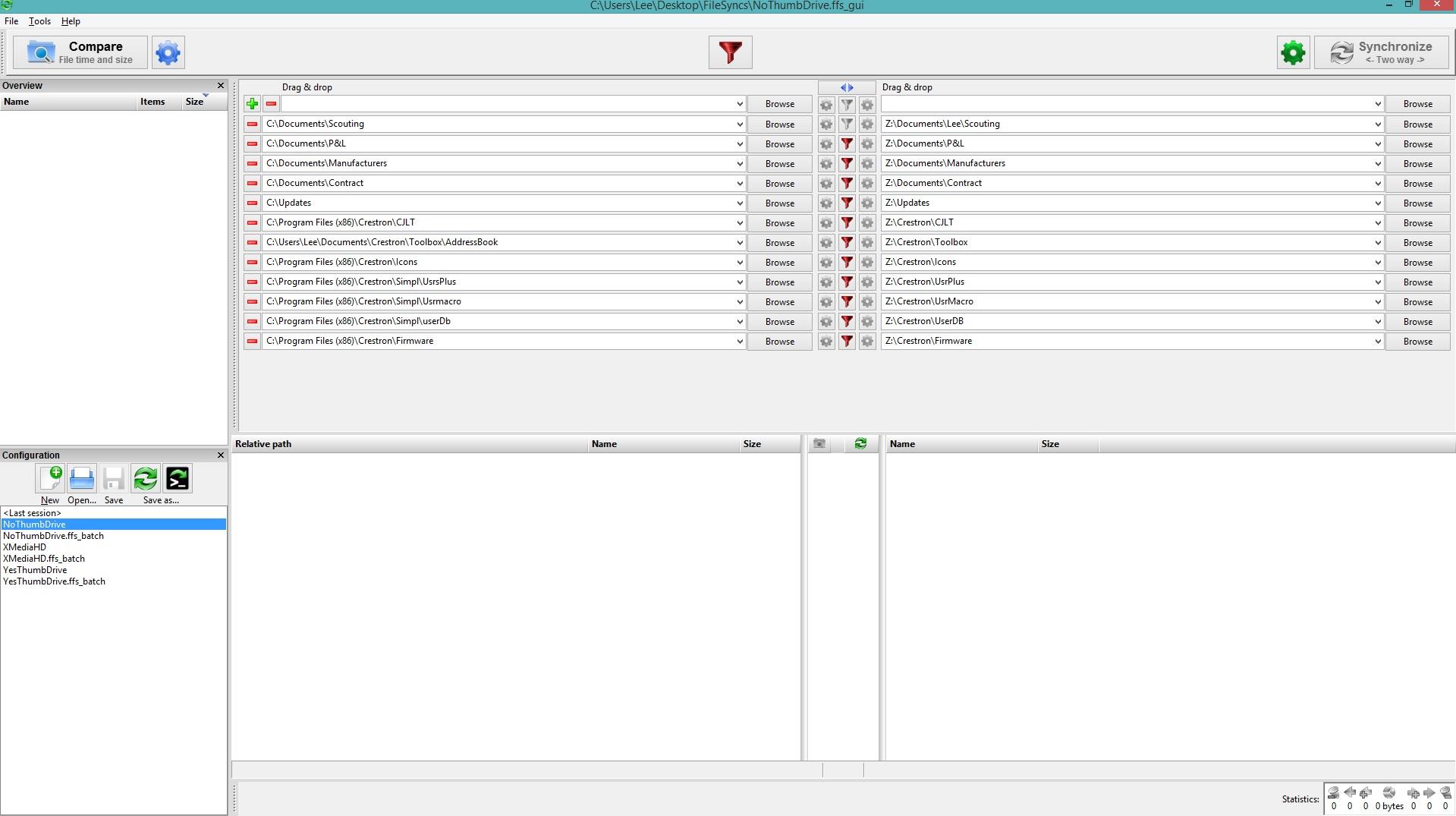The width and height of the screenshot is (1456, 816).
Task: Open local comparison settings for Contract pair
Action: pos(826,183)
